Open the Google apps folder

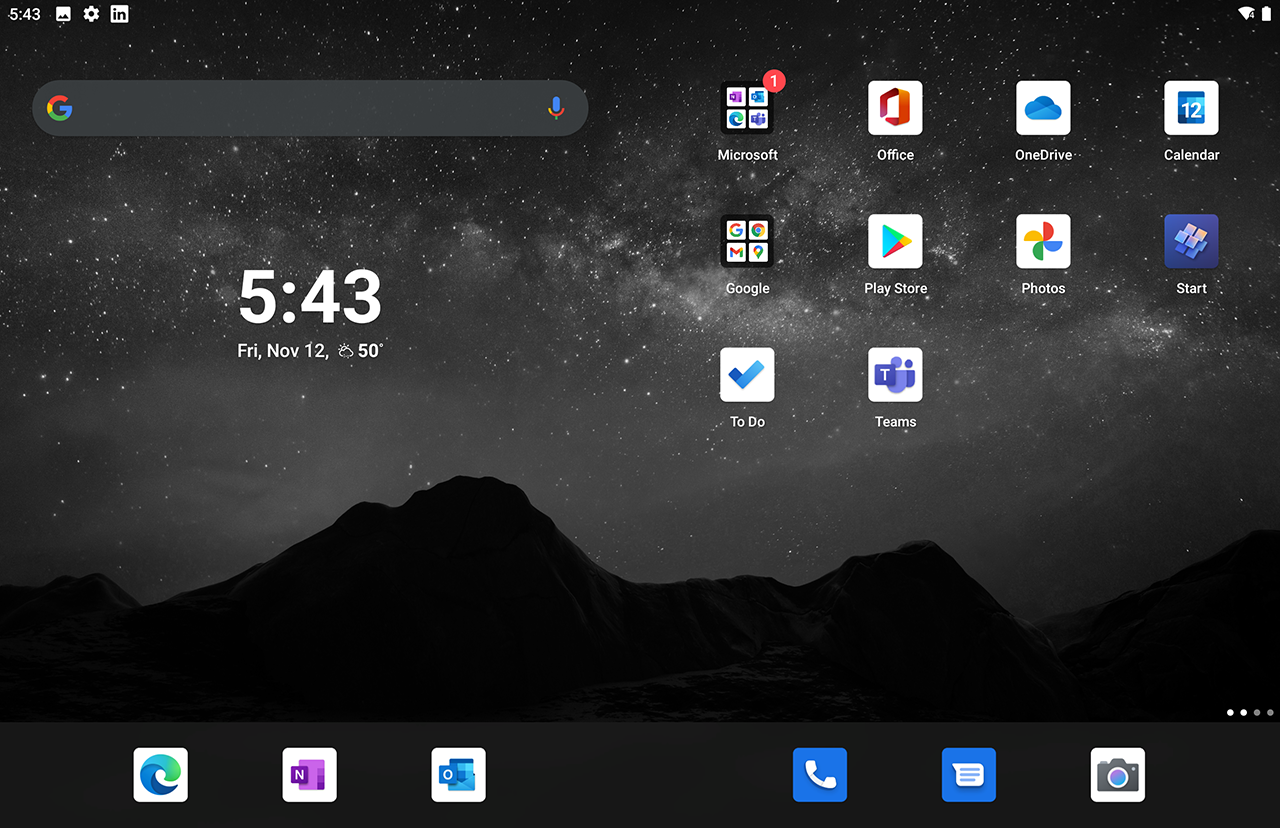click(747, 241)
